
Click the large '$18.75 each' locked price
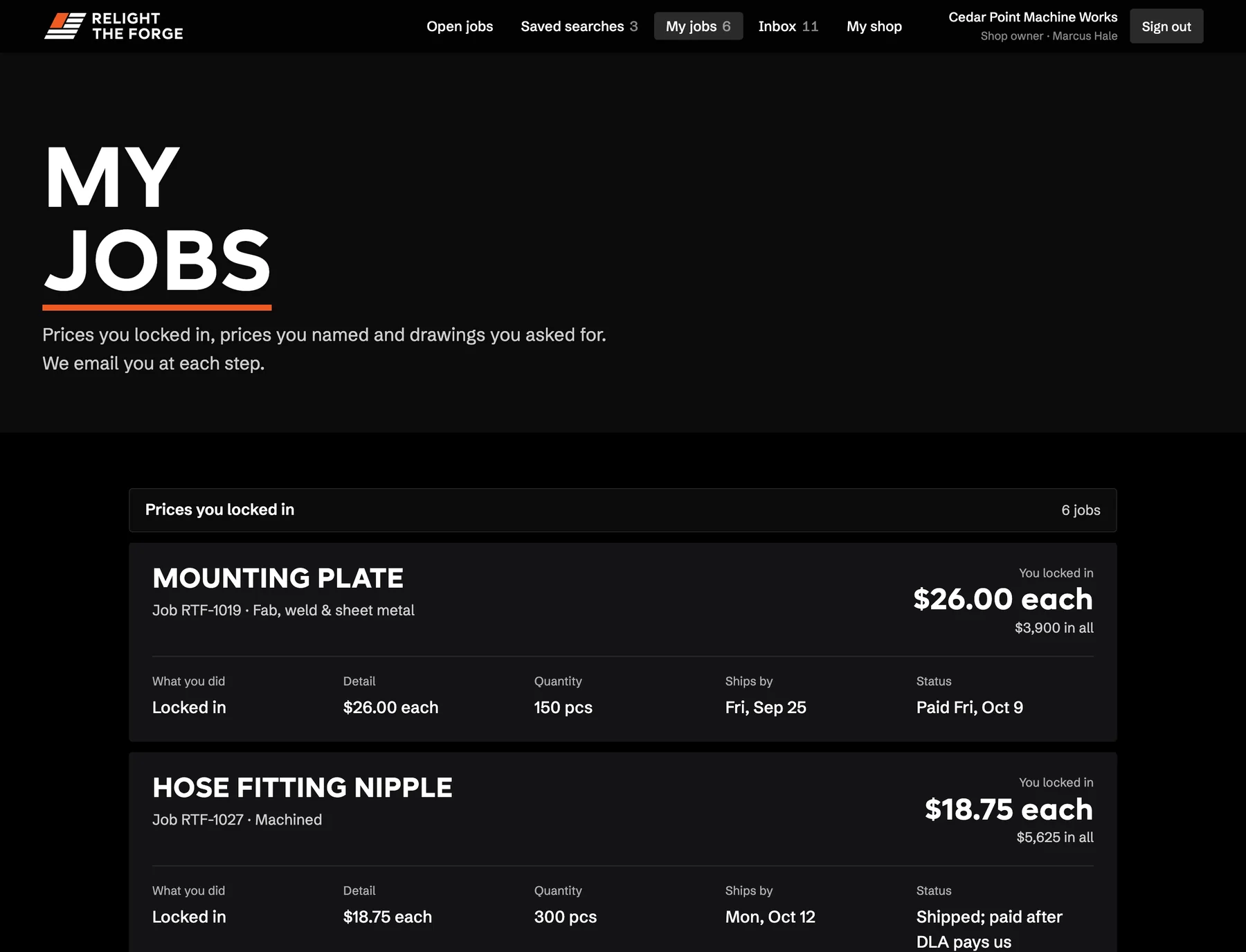pos(1009,809)
